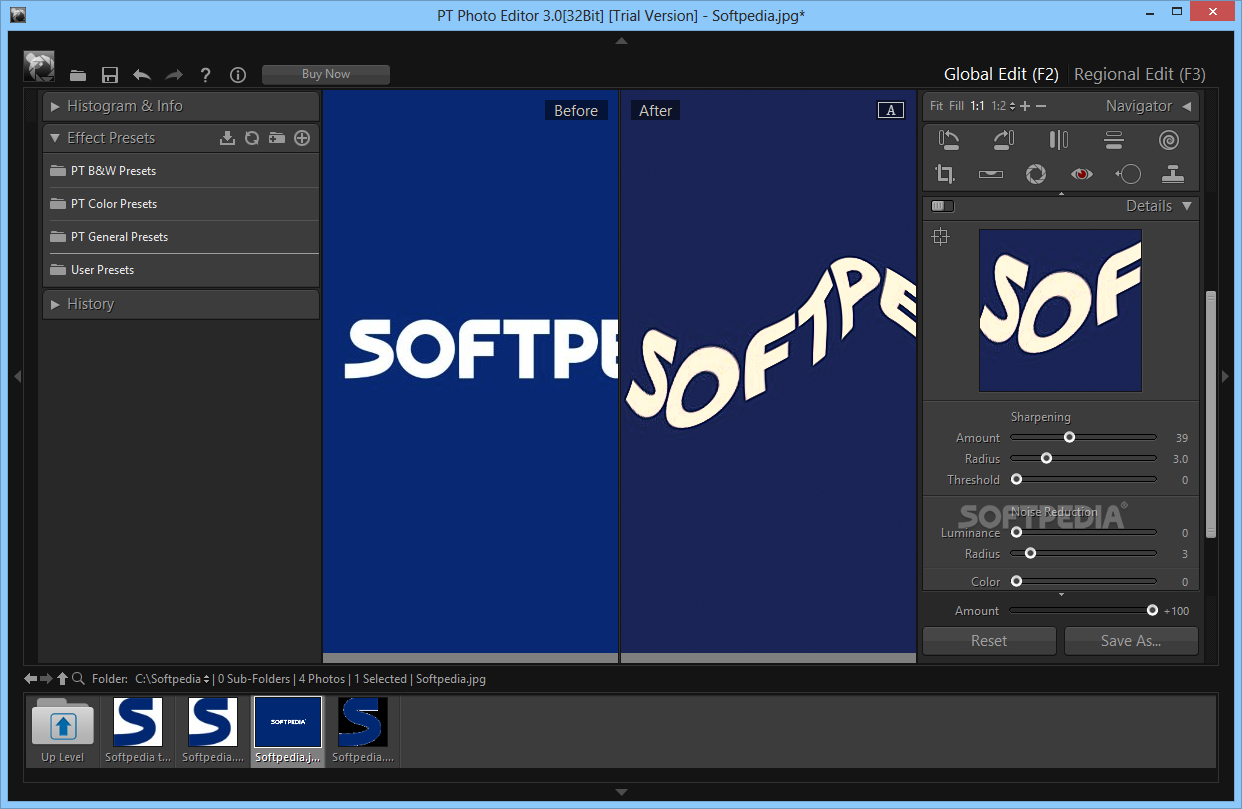Open a file with the folder icon

click(78, 75)
